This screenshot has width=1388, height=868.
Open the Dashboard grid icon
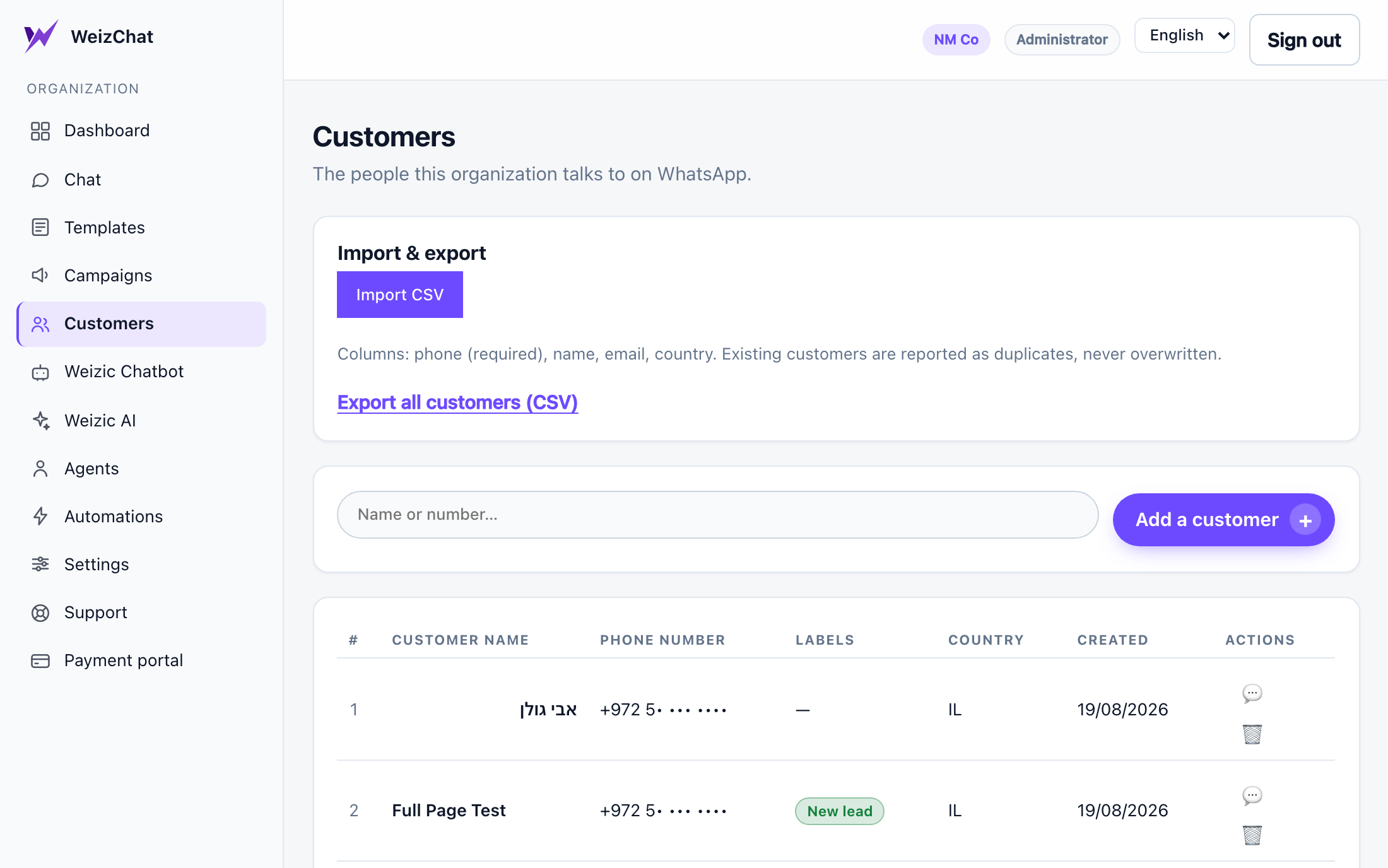coord(40,131)
